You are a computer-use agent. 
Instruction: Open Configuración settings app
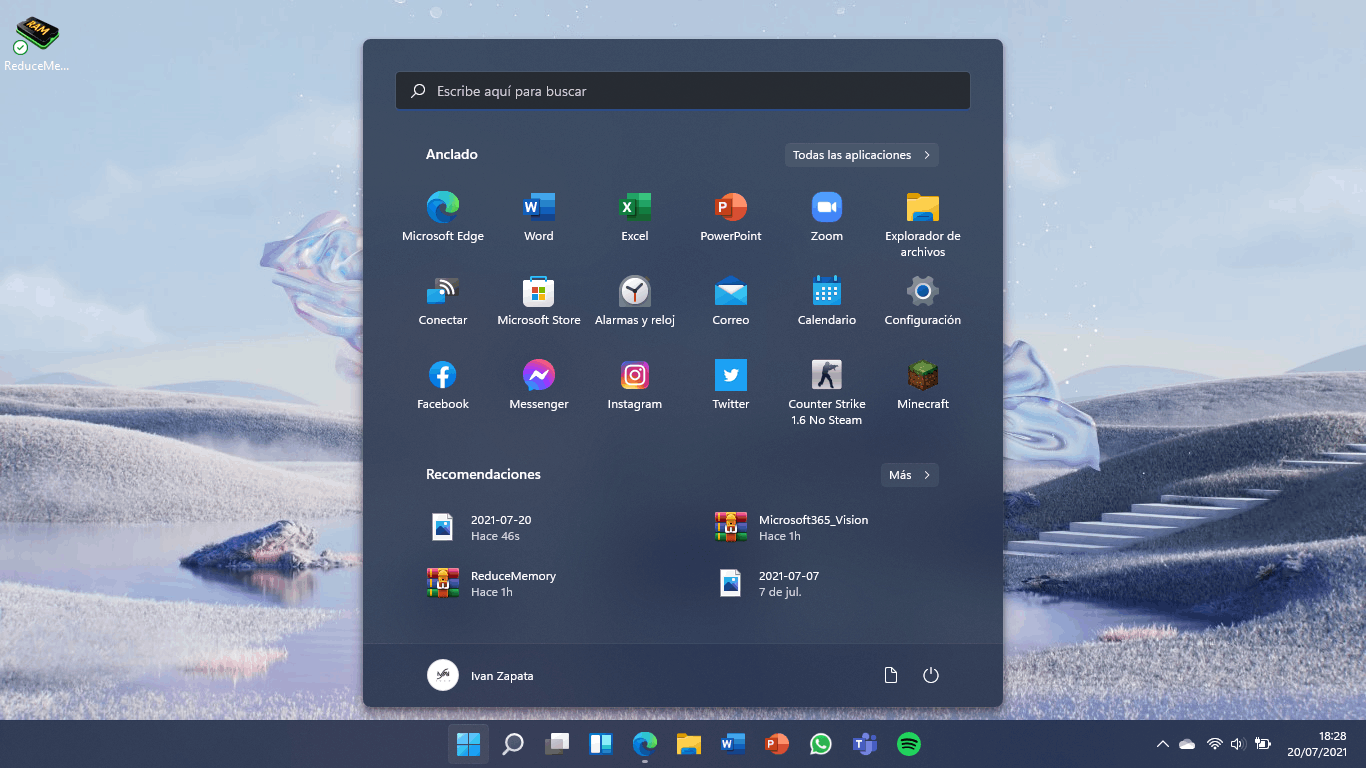[923, 301]
